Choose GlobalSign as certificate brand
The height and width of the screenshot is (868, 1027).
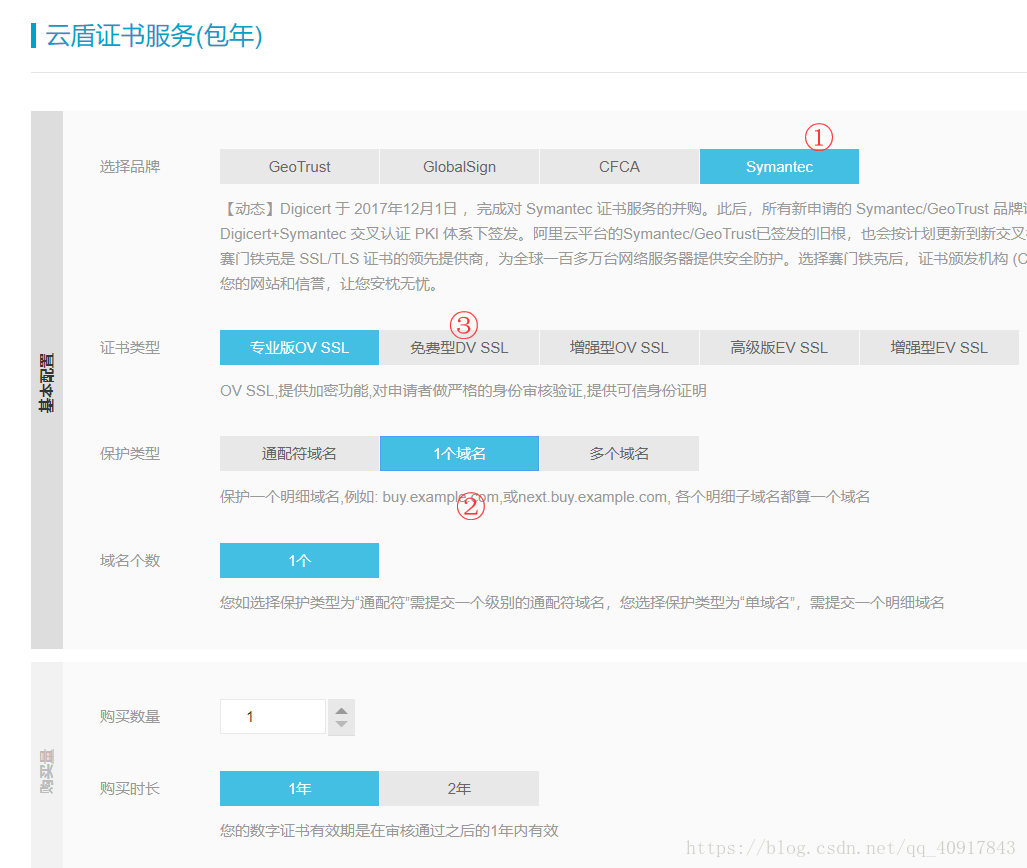[x=459, y=166]
